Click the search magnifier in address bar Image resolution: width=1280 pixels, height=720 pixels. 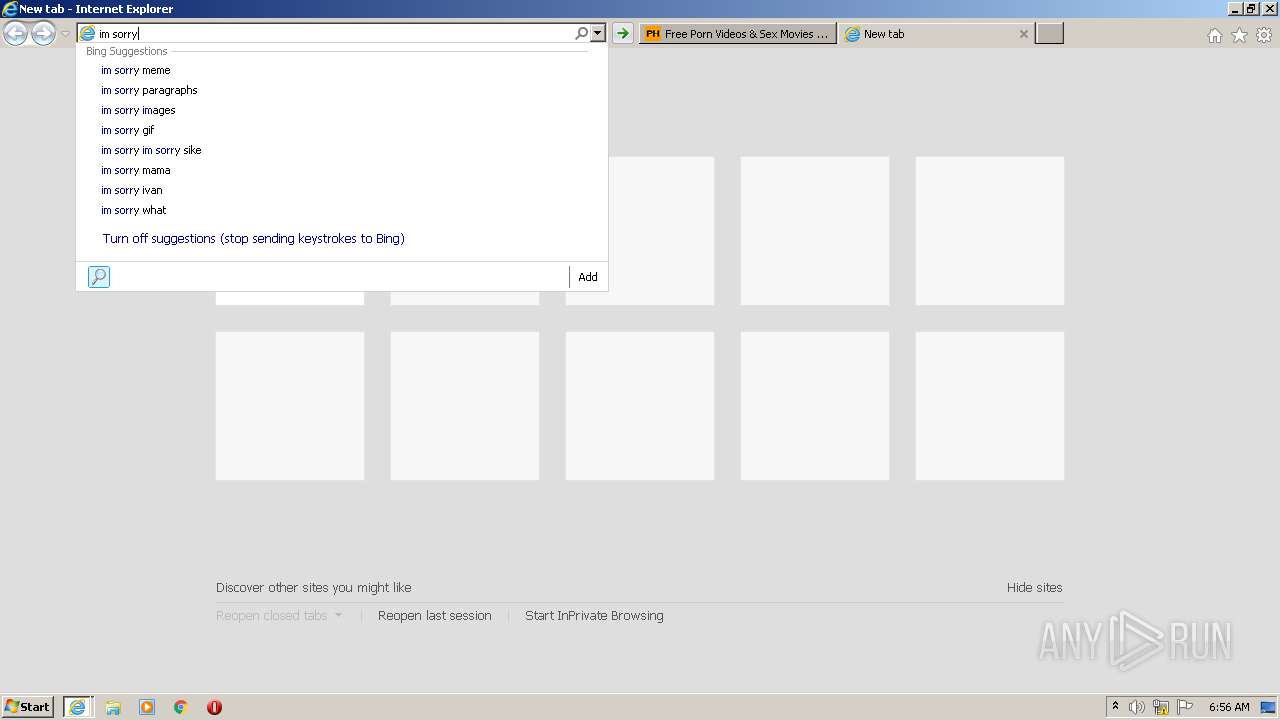coord(581,34)
